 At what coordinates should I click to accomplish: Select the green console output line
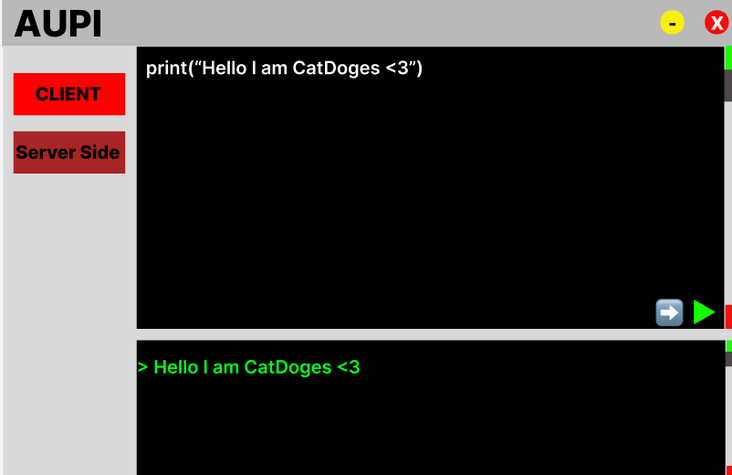tap(249, 367)
